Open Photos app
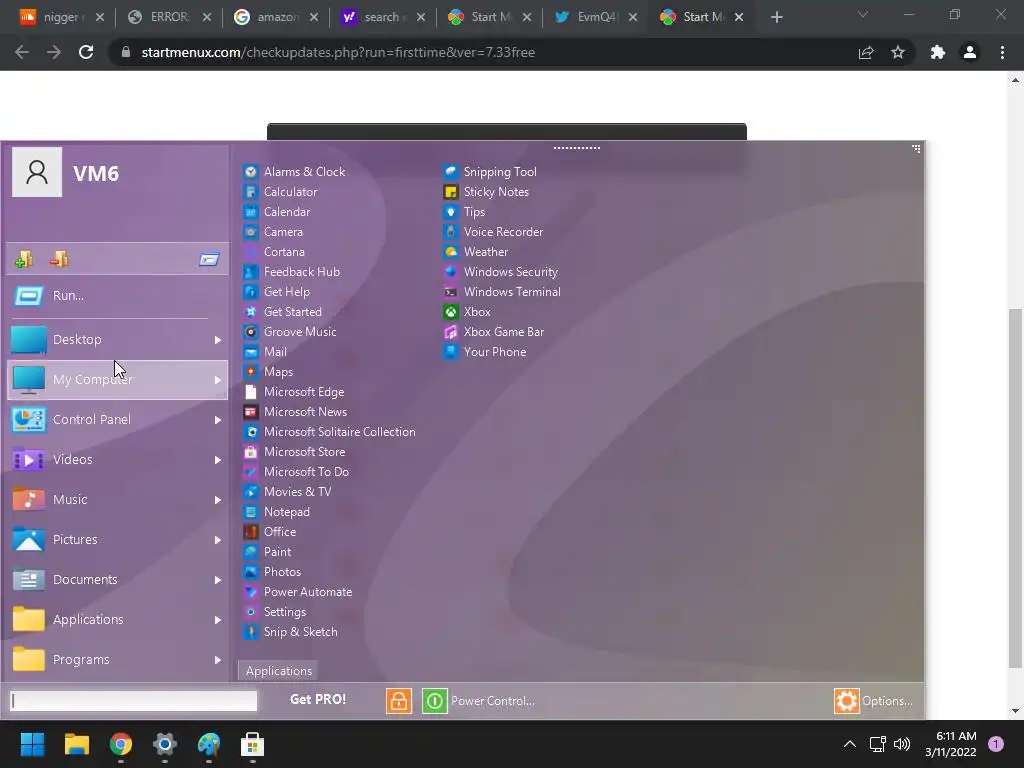The height and width of the screenshot is (768, 1024). coord(272,572)
